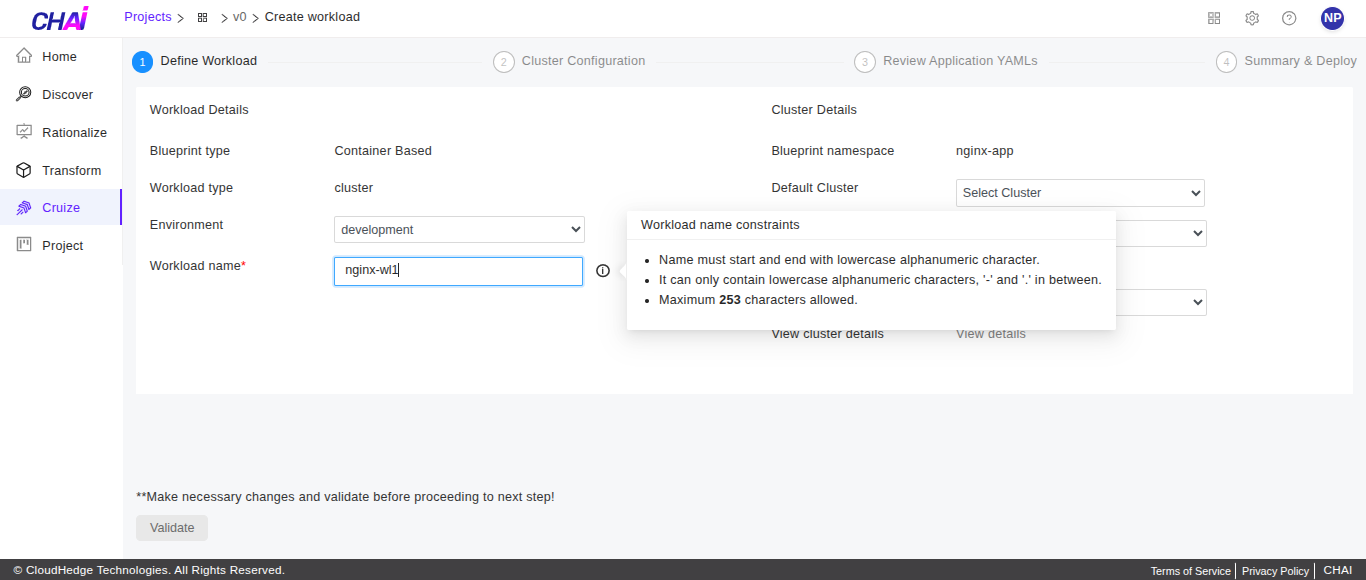Open Discover in the sidebar
Viewport: 1366px width, 580px height.
(x=67, y=95)
